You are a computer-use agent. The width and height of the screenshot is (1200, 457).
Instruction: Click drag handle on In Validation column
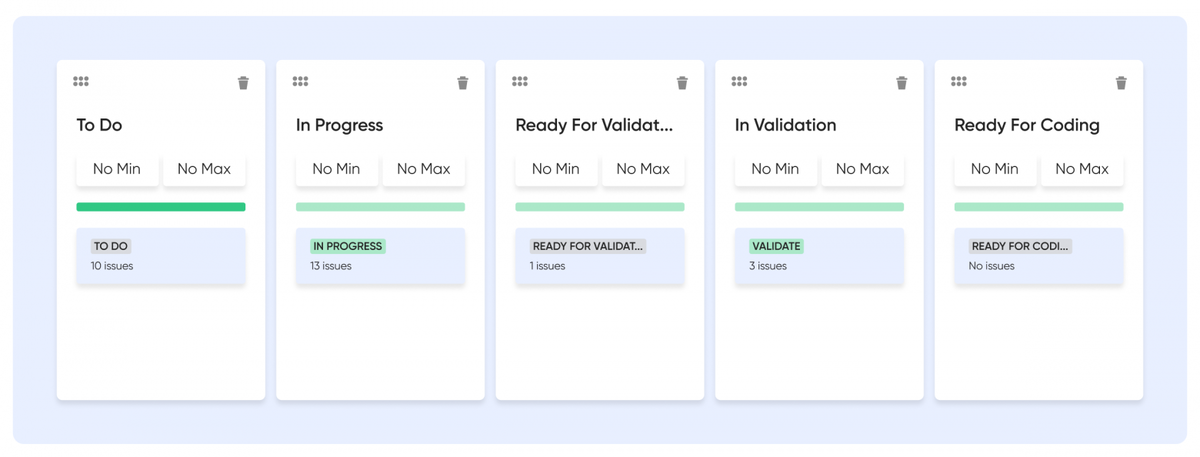739,82
